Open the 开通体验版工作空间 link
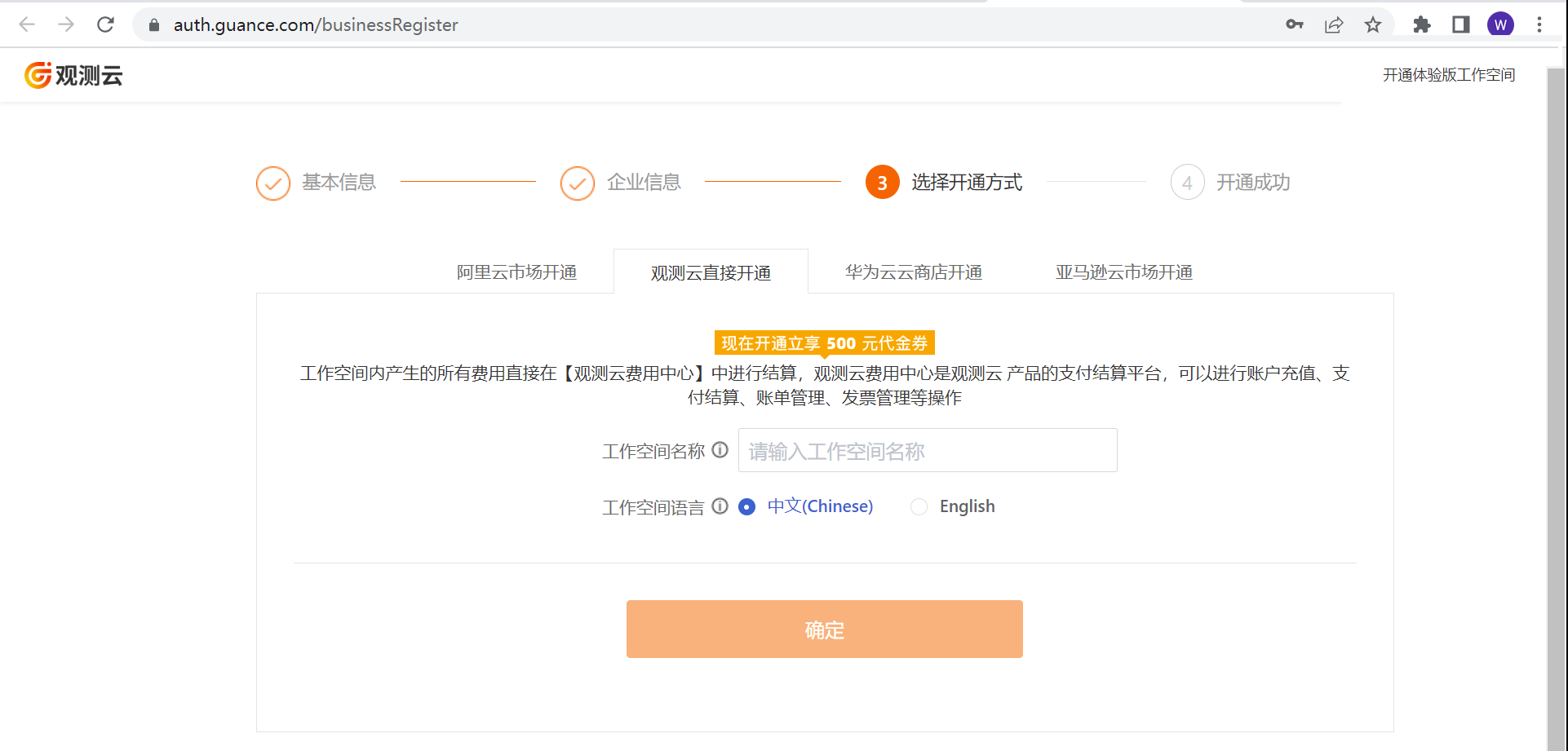The height and width of the screenshot is (751, 1568). click(1449, 75)
